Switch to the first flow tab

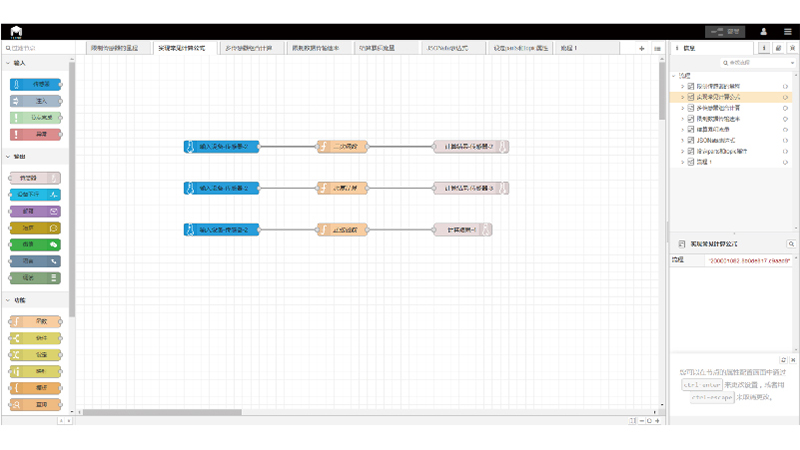(116, 48)
